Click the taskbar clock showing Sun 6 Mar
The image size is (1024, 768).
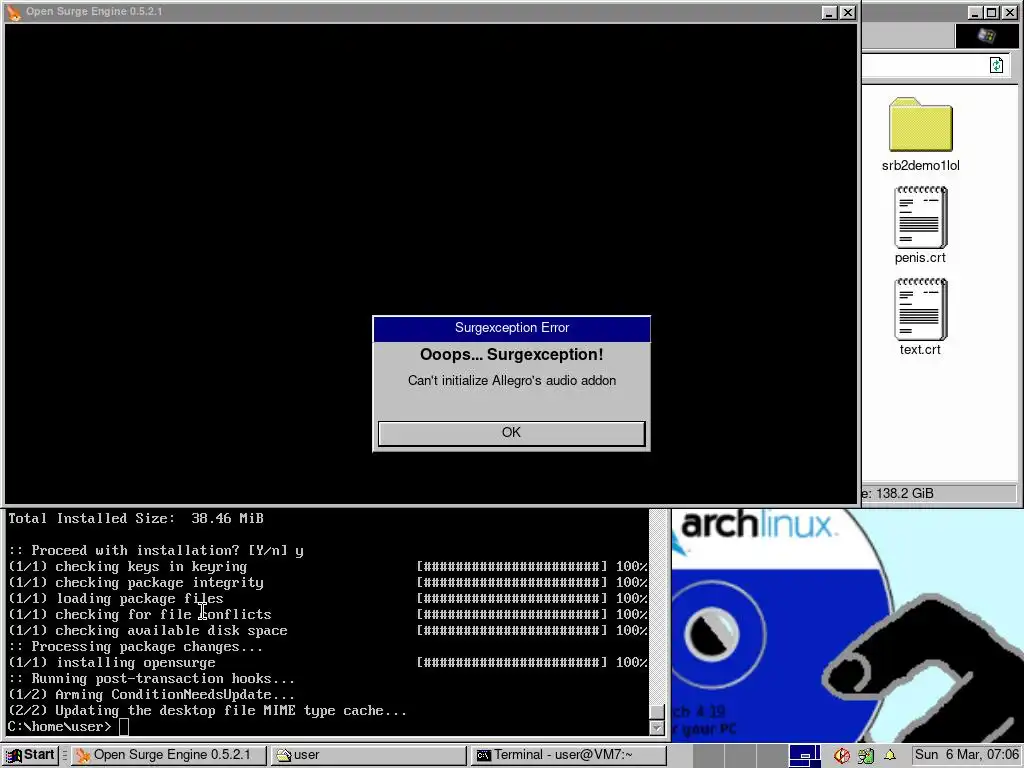[x=967, y=755]
